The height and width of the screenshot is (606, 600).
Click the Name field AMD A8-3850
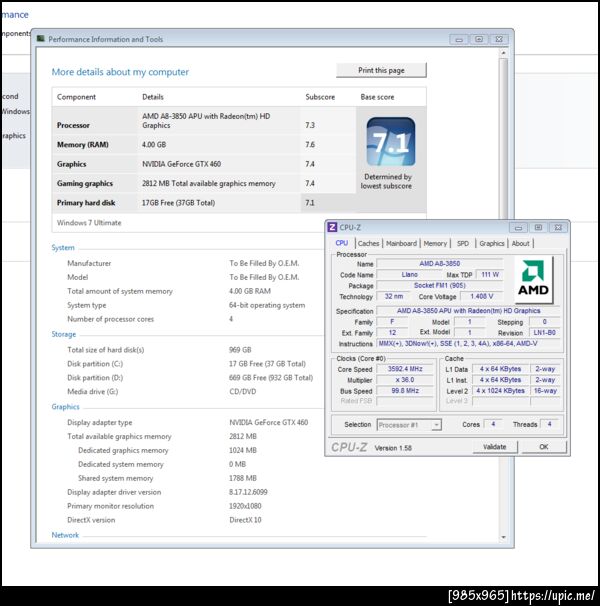pos(440,264)
